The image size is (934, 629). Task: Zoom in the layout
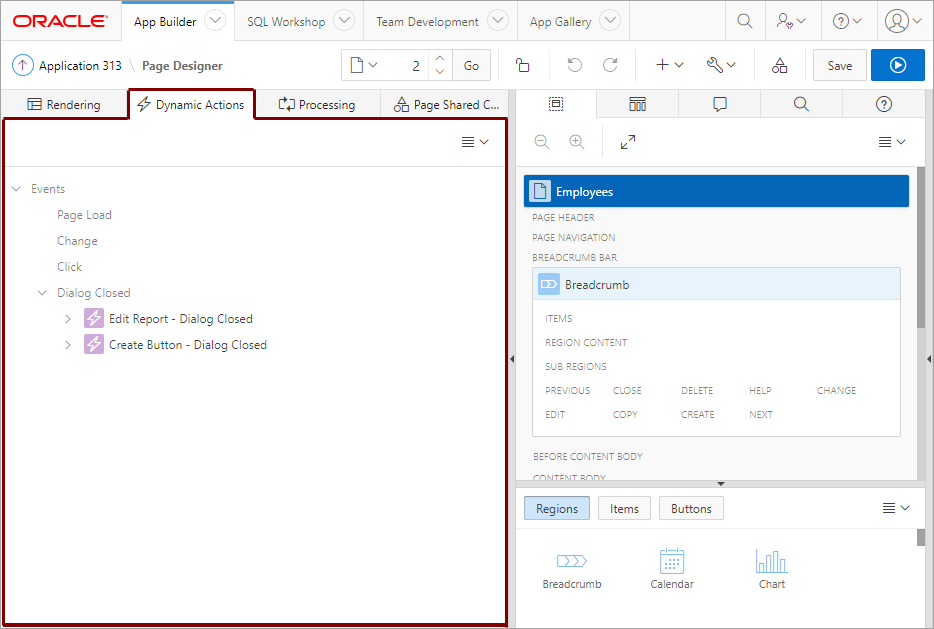click(577, 142)
